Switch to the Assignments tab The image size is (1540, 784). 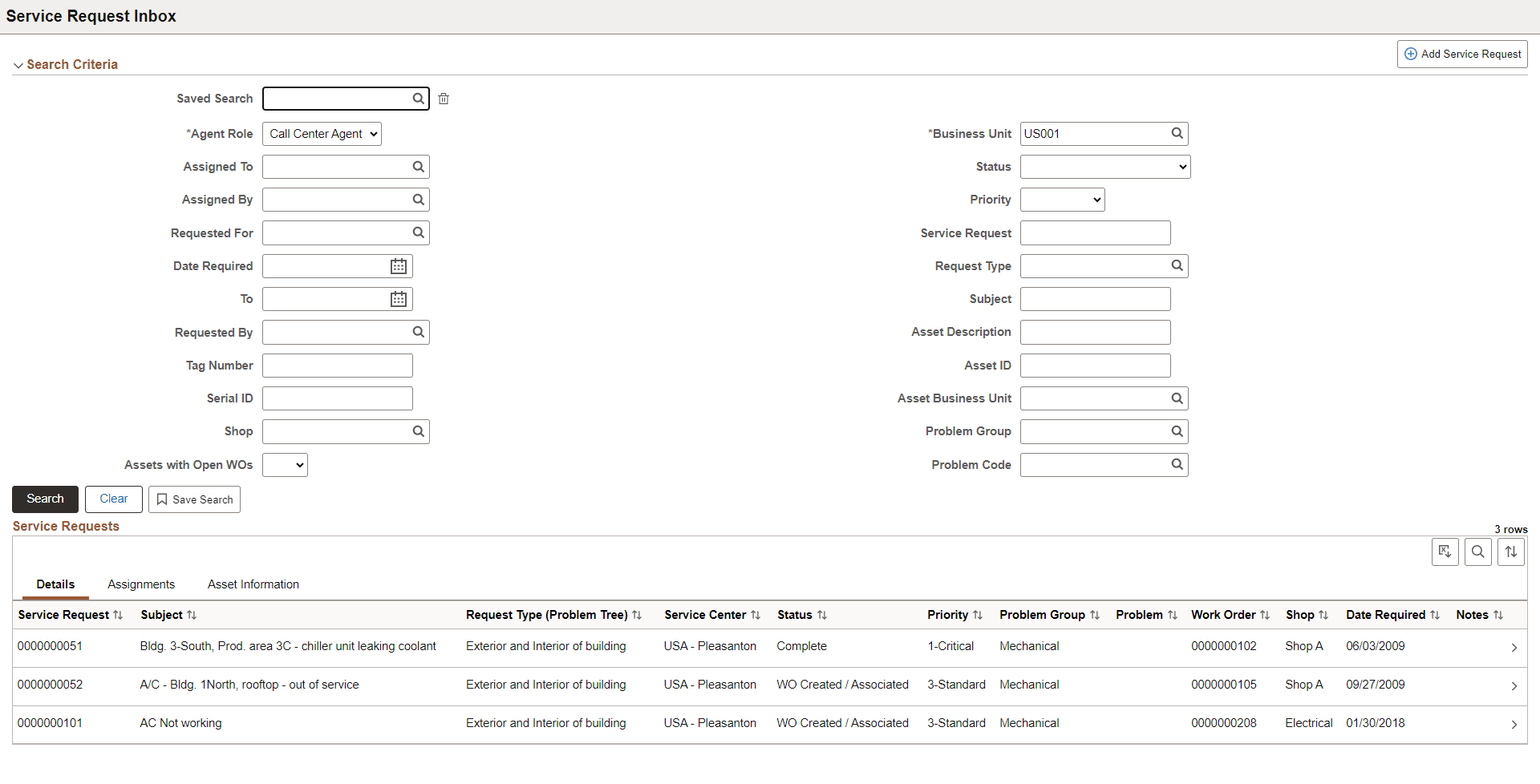141,584
